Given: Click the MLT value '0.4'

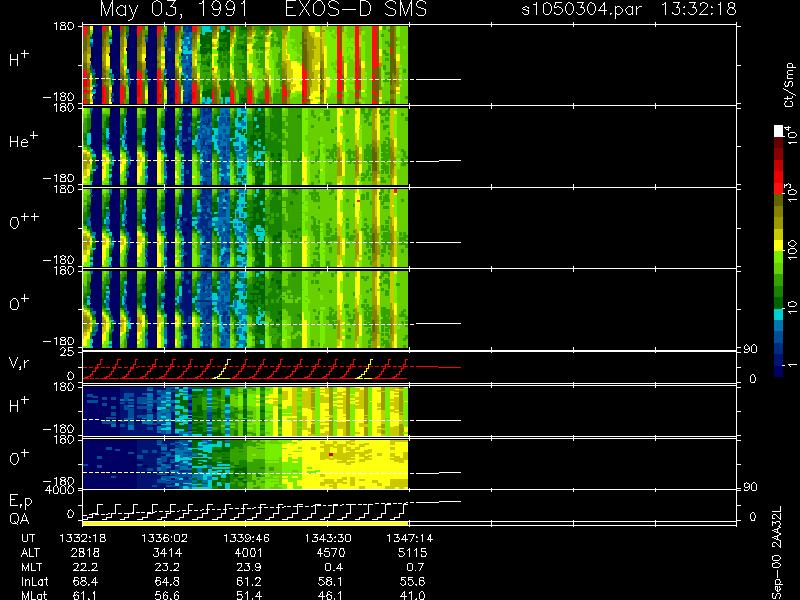Looking at the screenshot, I should (334, 567).
